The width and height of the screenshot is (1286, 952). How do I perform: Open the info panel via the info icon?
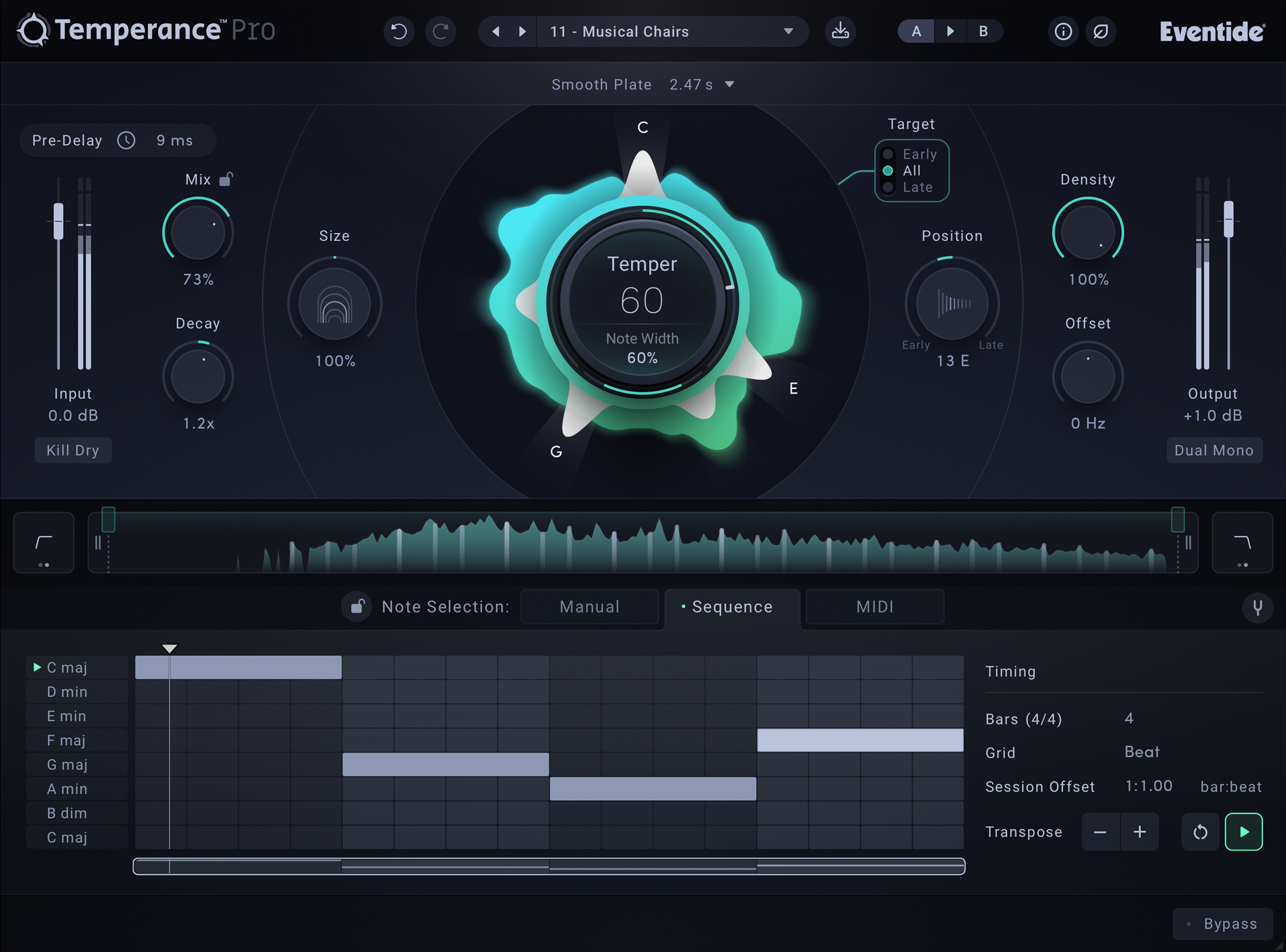click(1062, 31)
